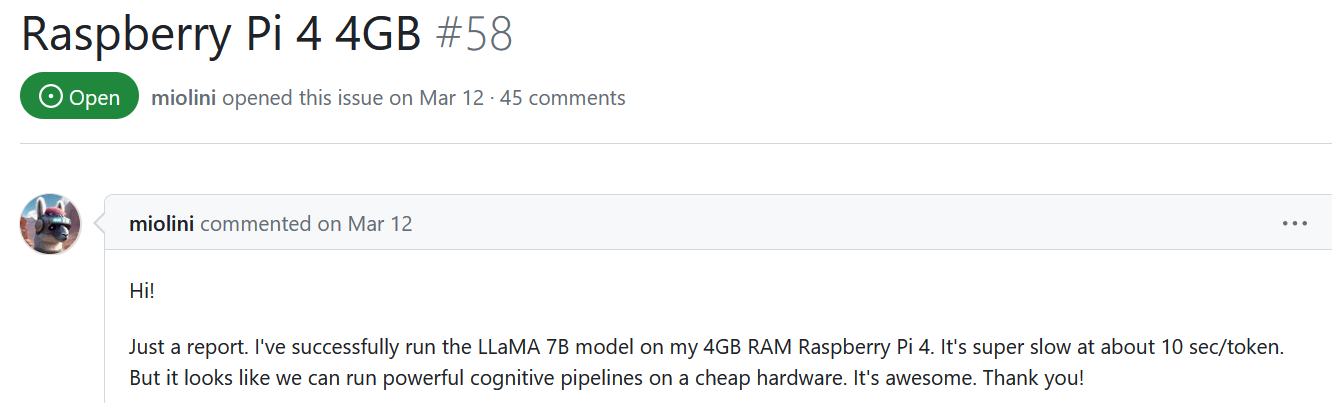Click miolini's llama avatar picture
Viewport: 1332px width, 403px height.
click(50, 224)
